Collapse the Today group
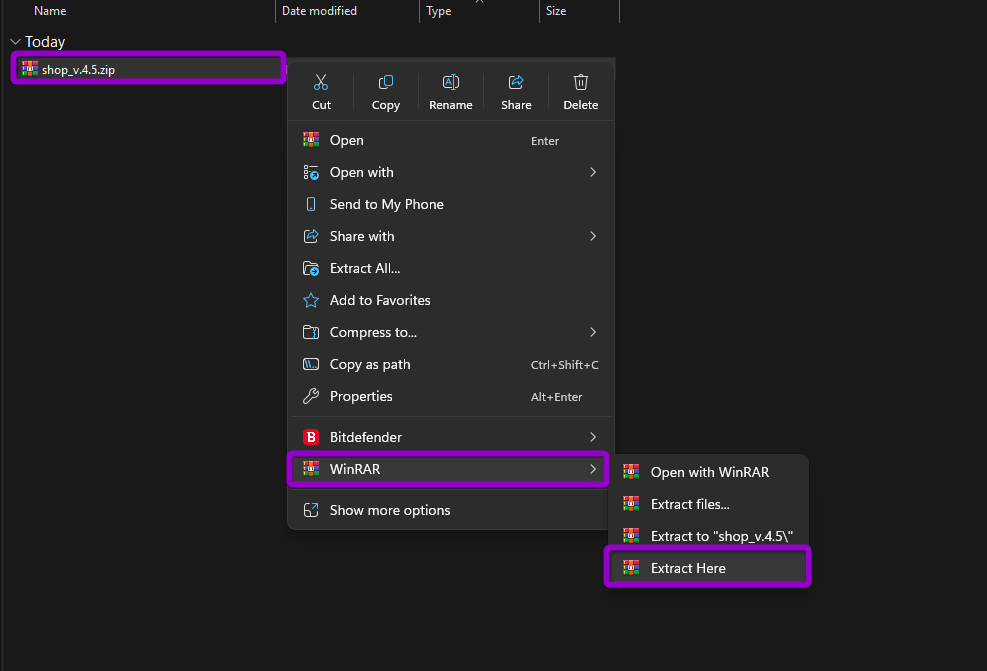The image size is (987, 671). click(15, 42)
